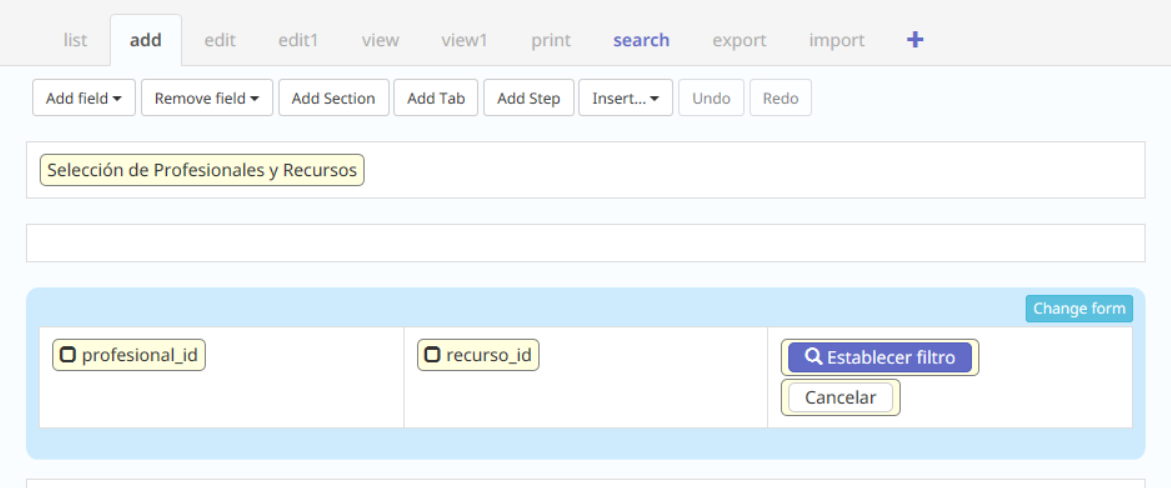Click the square icon beside profesional_id
The image size is (1171, 488).
pyautogui.click(x=68, y=354)
